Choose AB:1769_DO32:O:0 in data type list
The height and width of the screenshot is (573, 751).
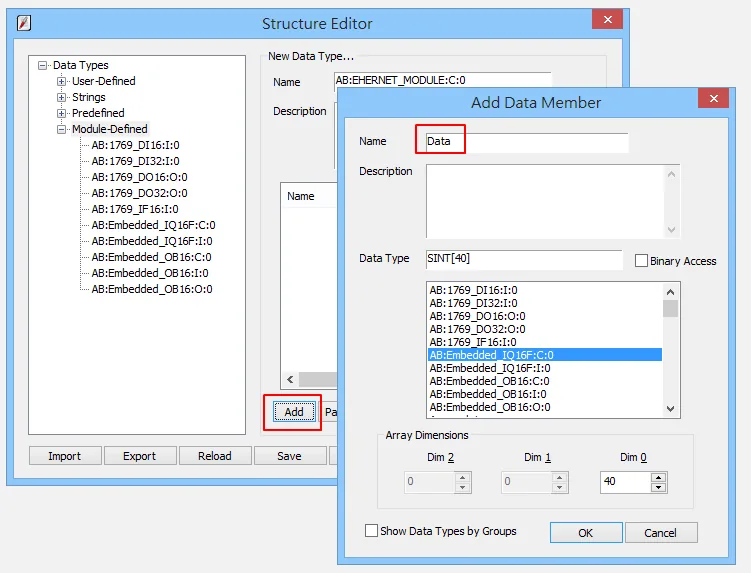coord(545,329)
